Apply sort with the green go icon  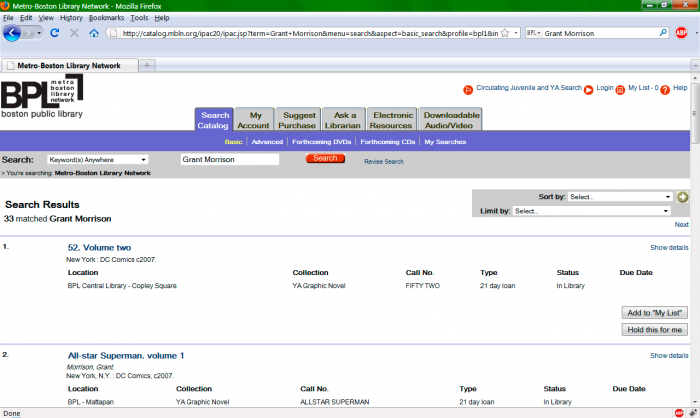click(682, 197)
